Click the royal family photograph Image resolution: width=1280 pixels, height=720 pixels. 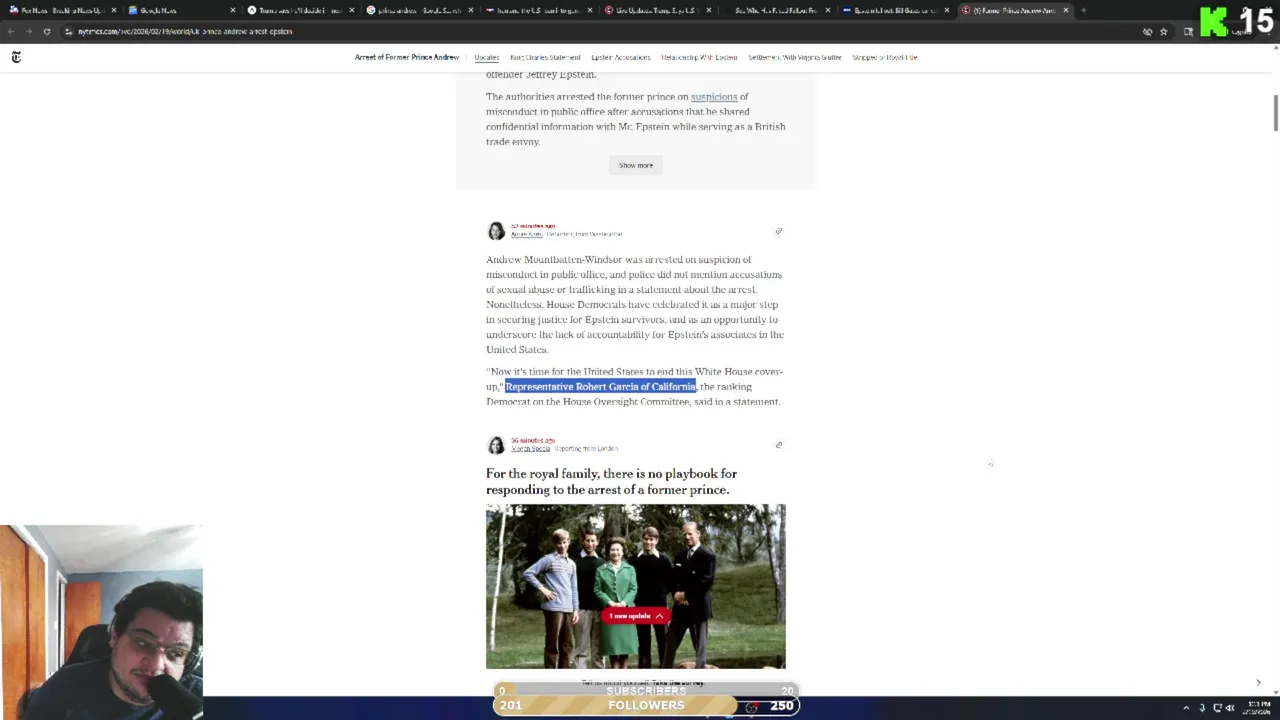[x=636, y=586]
